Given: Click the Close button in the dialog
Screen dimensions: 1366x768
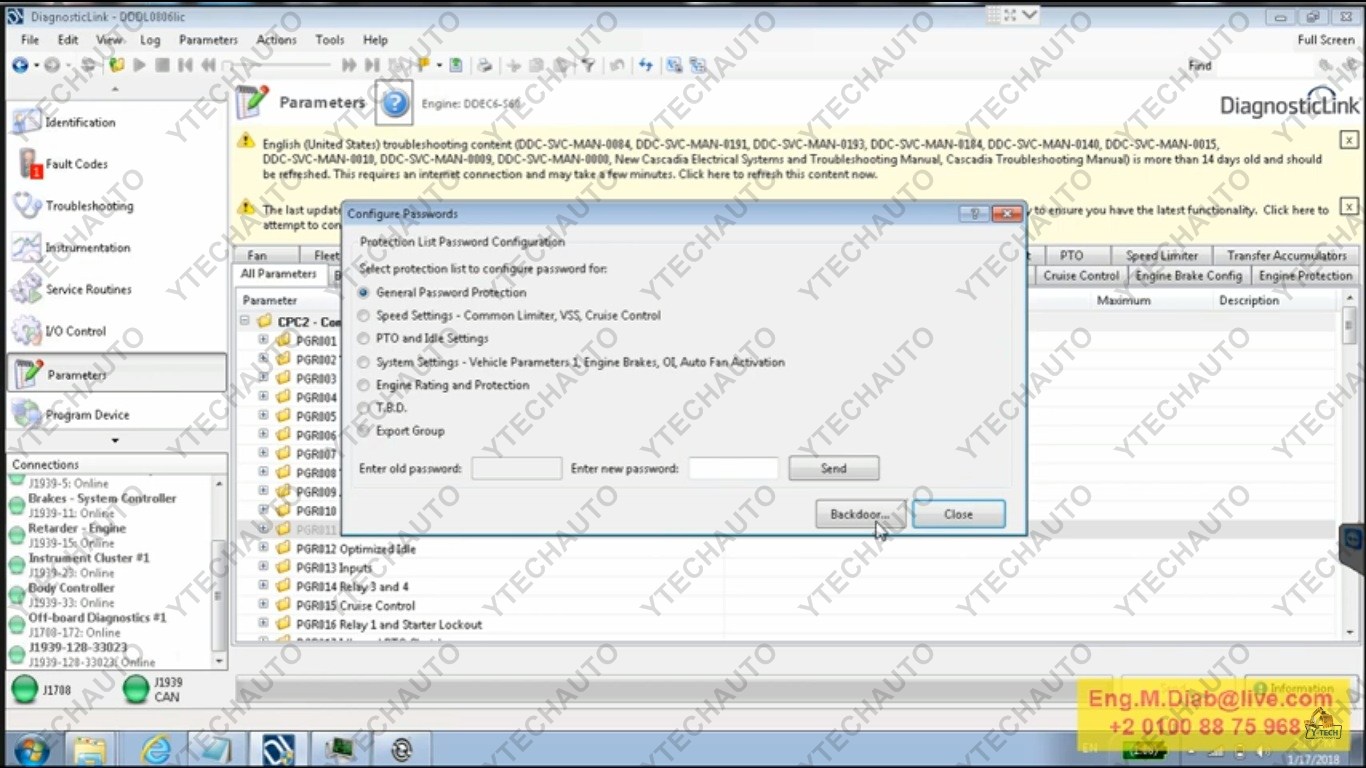Looking at the screenshot, I should pyautogui.click(x=958, y=514).
